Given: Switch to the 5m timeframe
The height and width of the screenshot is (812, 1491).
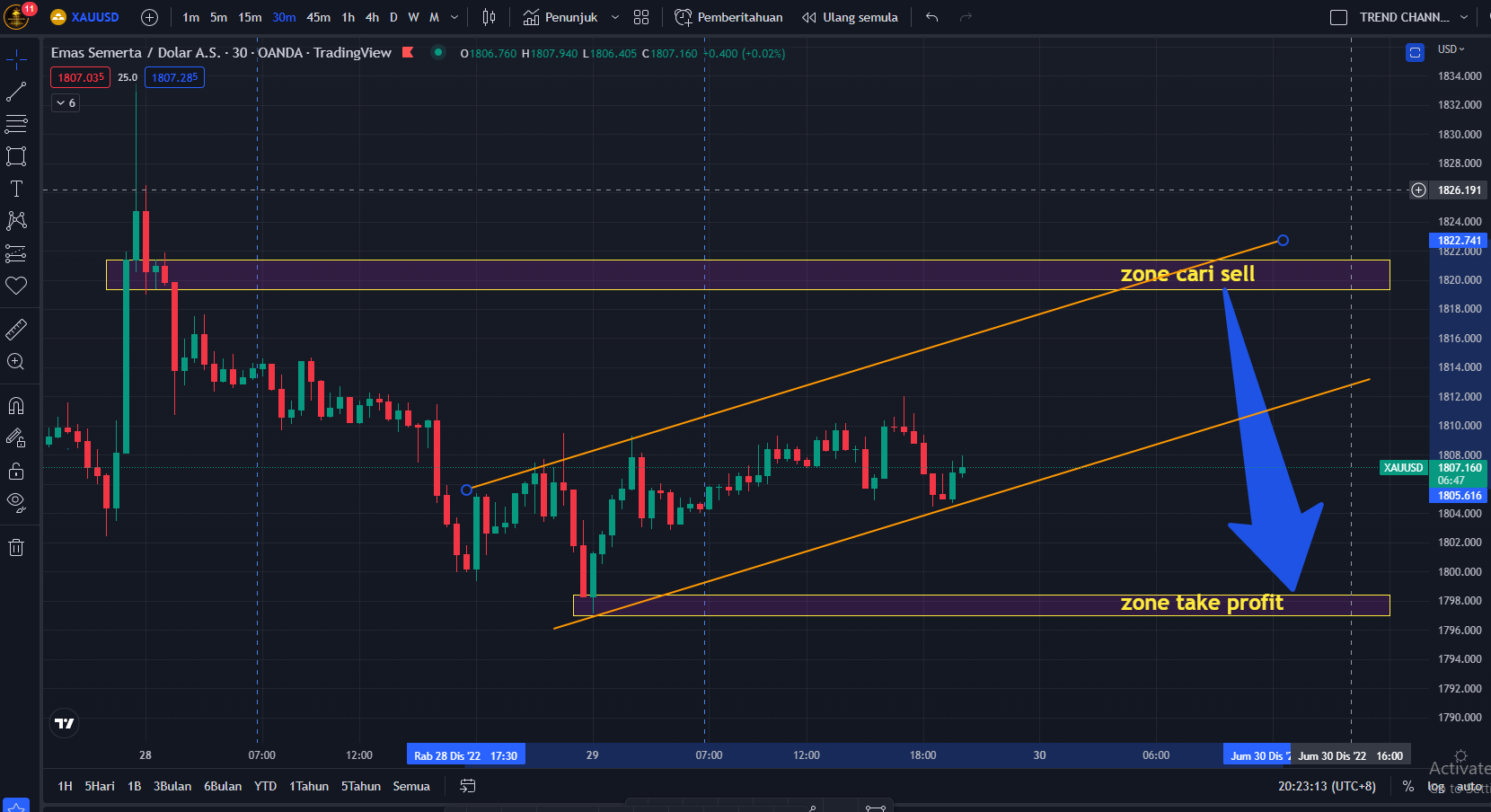Looking at the screenshot, I should click(218, 17).
